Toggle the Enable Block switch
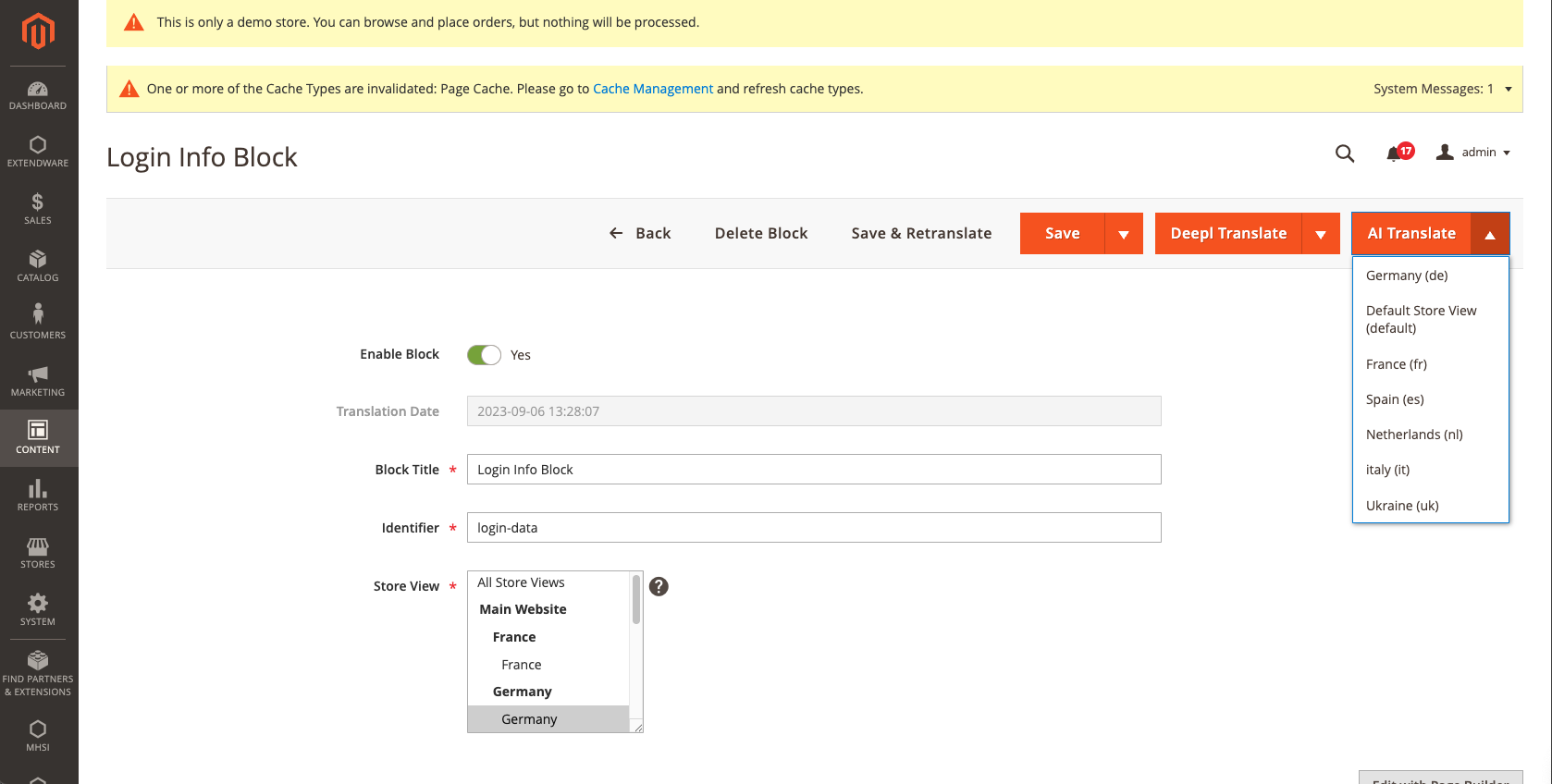This screenshot has width=1552, height=784. pos(484,355)
